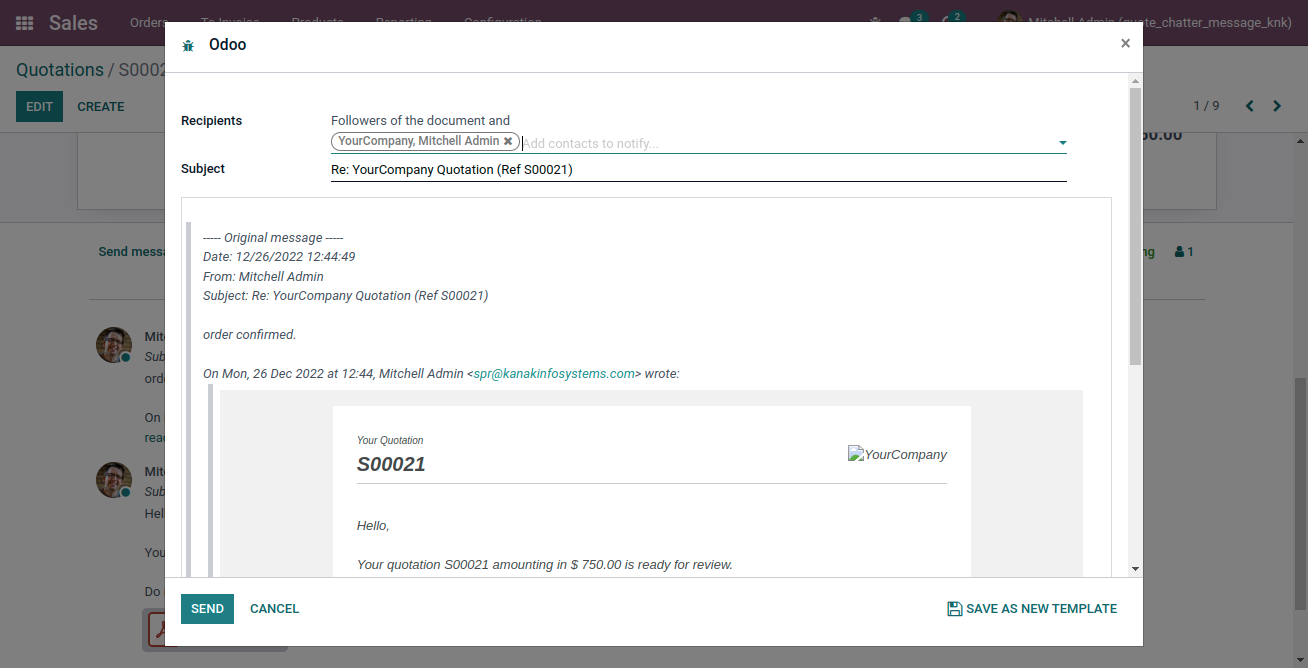Click the YourCompany logo image in quotation
Viewport: 1308px width, 668px height.
897,454
